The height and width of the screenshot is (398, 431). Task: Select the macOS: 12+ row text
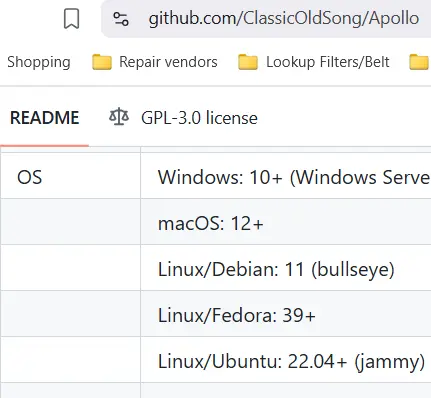click(x=211, y=223)
